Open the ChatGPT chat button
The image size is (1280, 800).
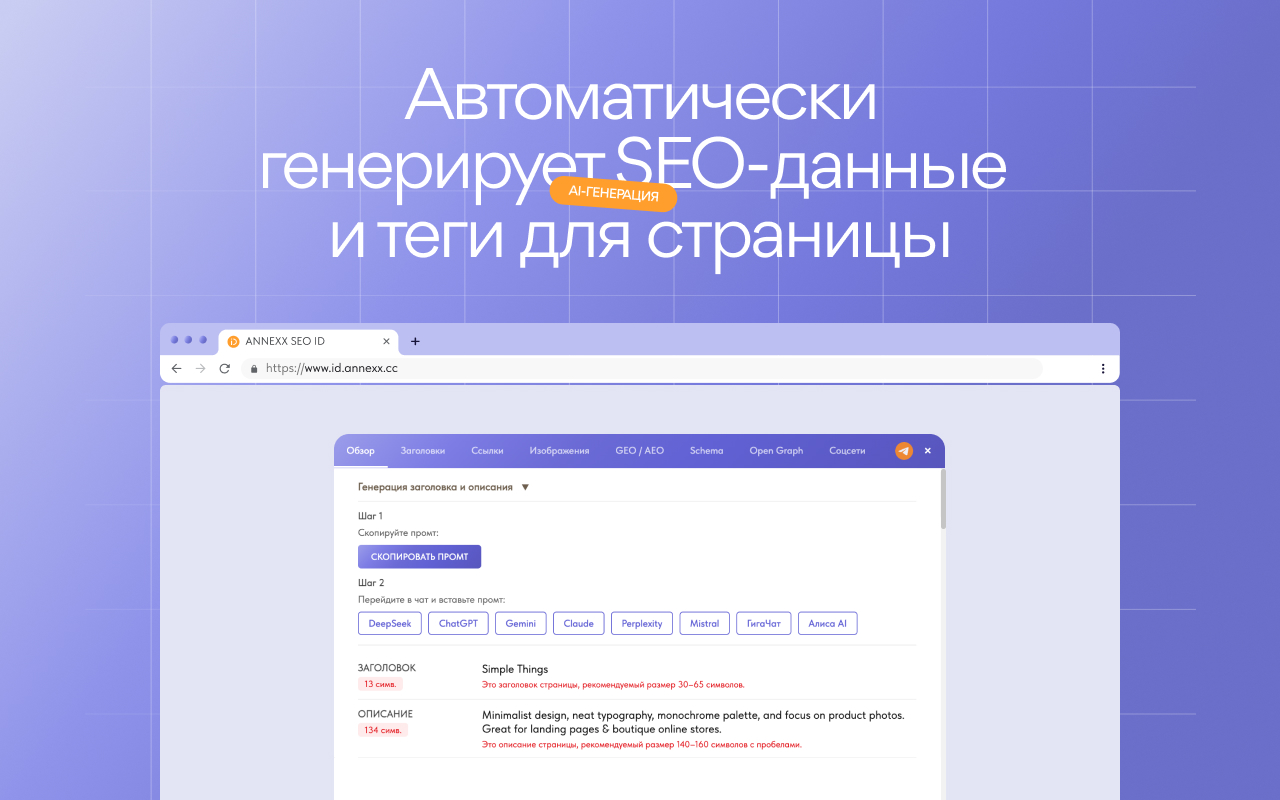[458, 623]
